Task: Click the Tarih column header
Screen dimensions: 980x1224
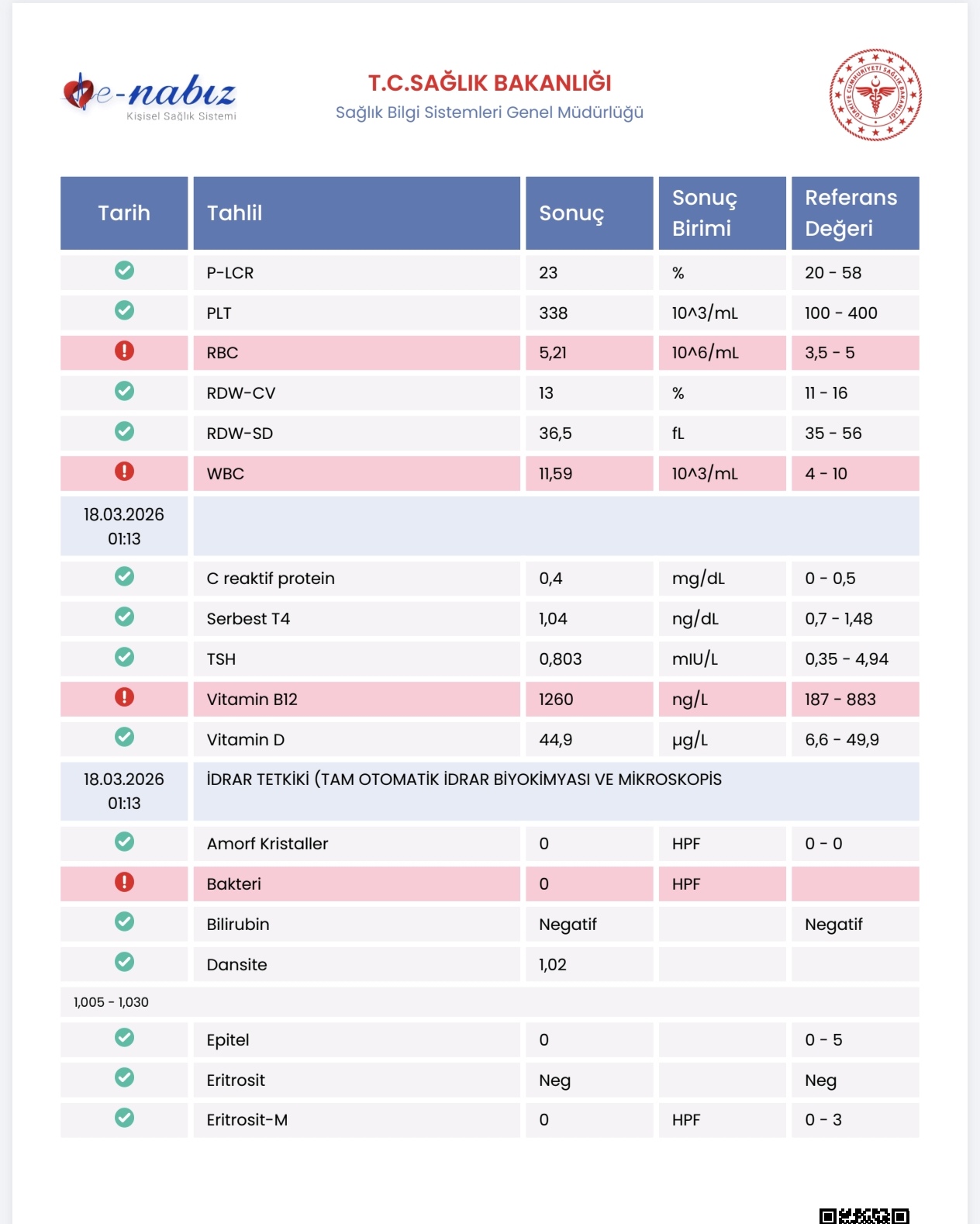Action: (124, 213)
